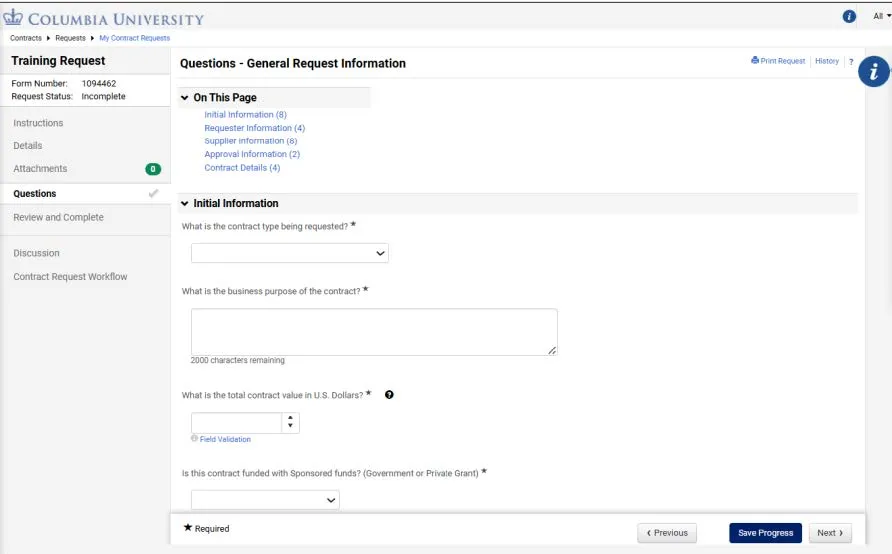Open the My Contract Requests breadcrumb link
Viewport: 892px width, 554px height.
[x=134, y=38]
